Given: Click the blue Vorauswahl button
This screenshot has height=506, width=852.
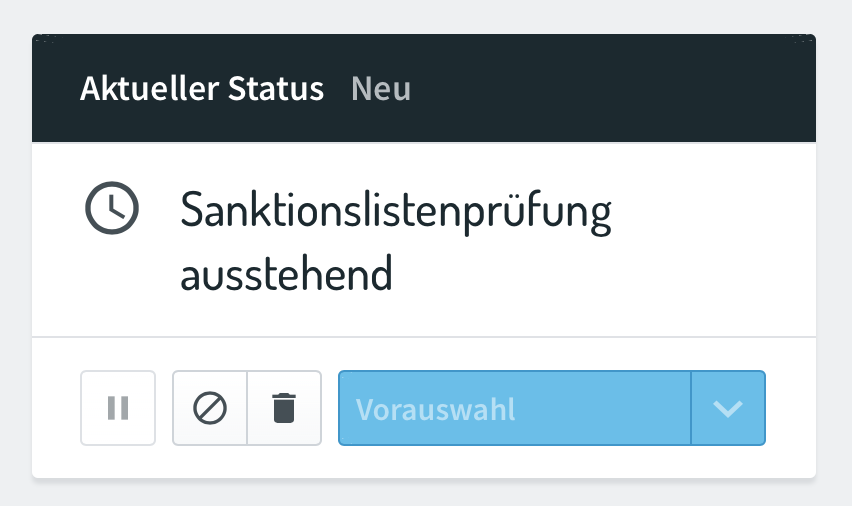Looking at the screenshot, I should 515,408.
